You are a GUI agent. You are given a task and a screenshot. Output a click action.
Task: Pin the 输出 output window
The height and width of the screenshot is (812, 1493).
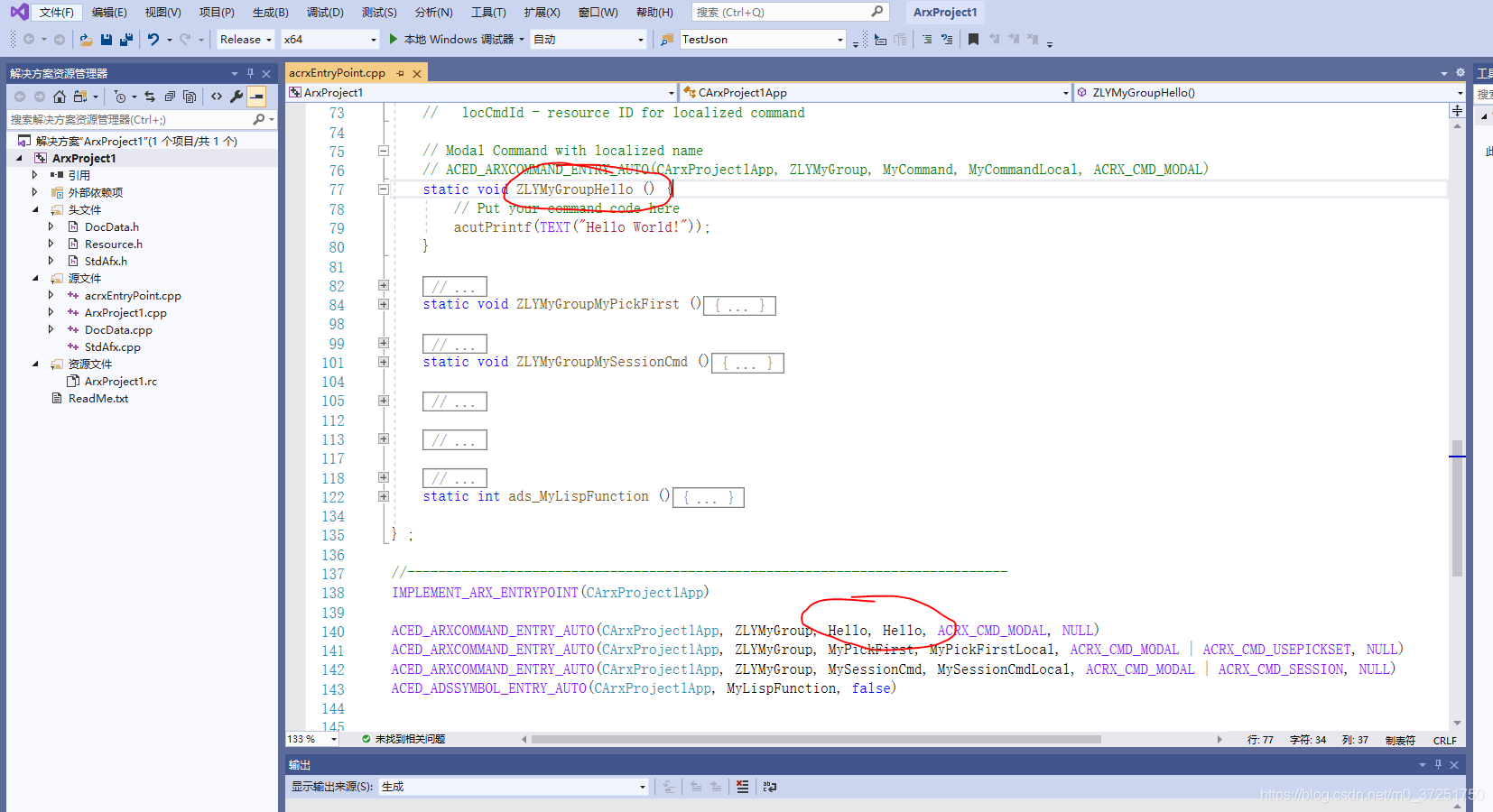pyautogui.click(x=1439, y=764)
